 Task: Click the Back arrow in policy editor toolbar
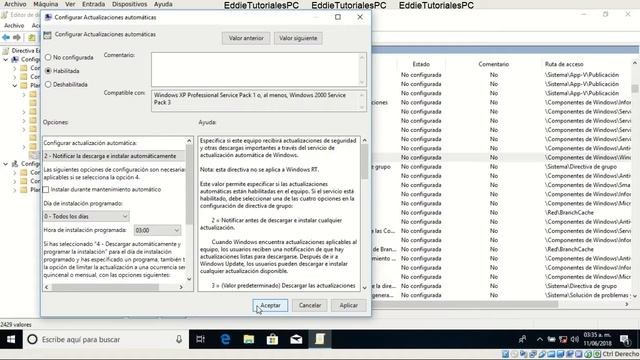pos(6,38)
